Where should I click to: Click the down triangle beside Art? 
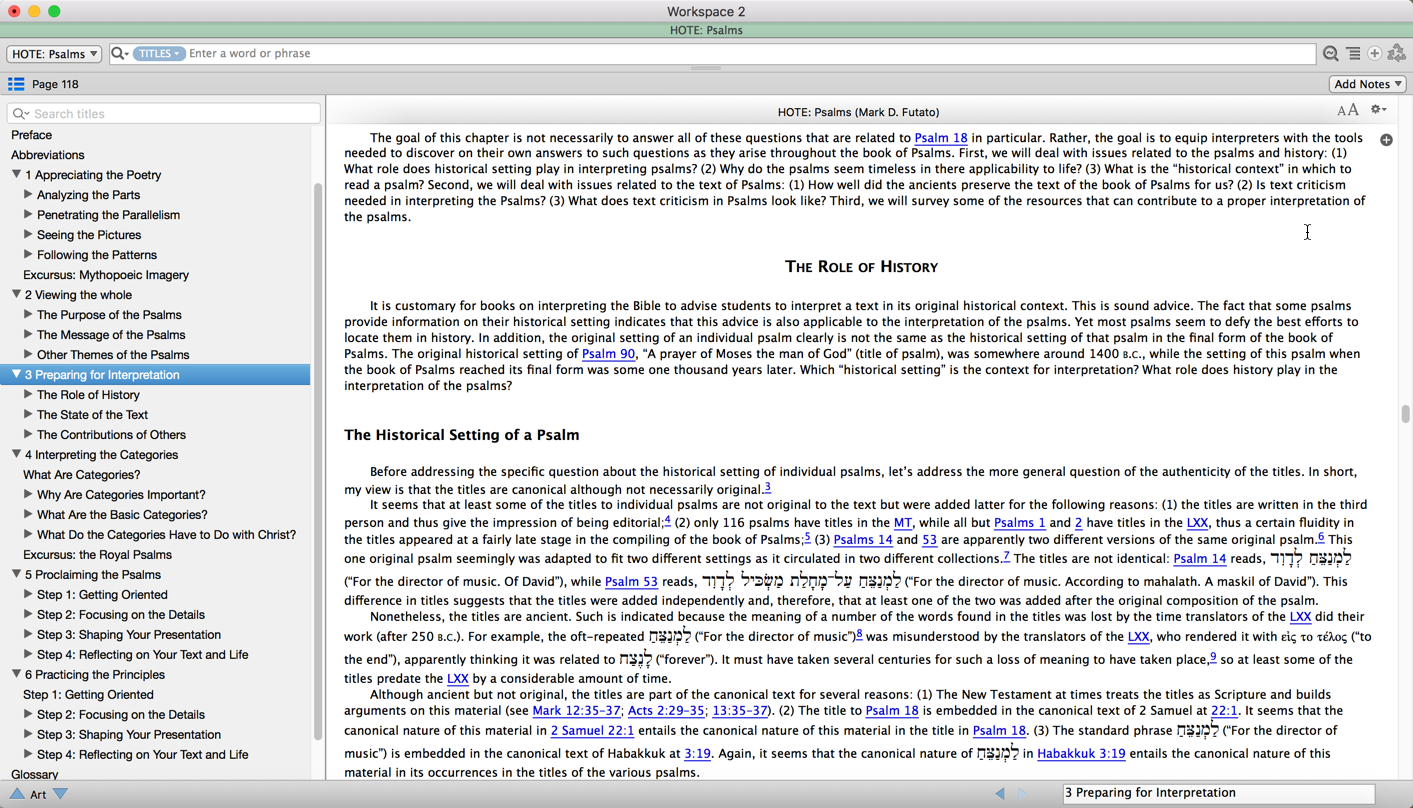[61, 794]
